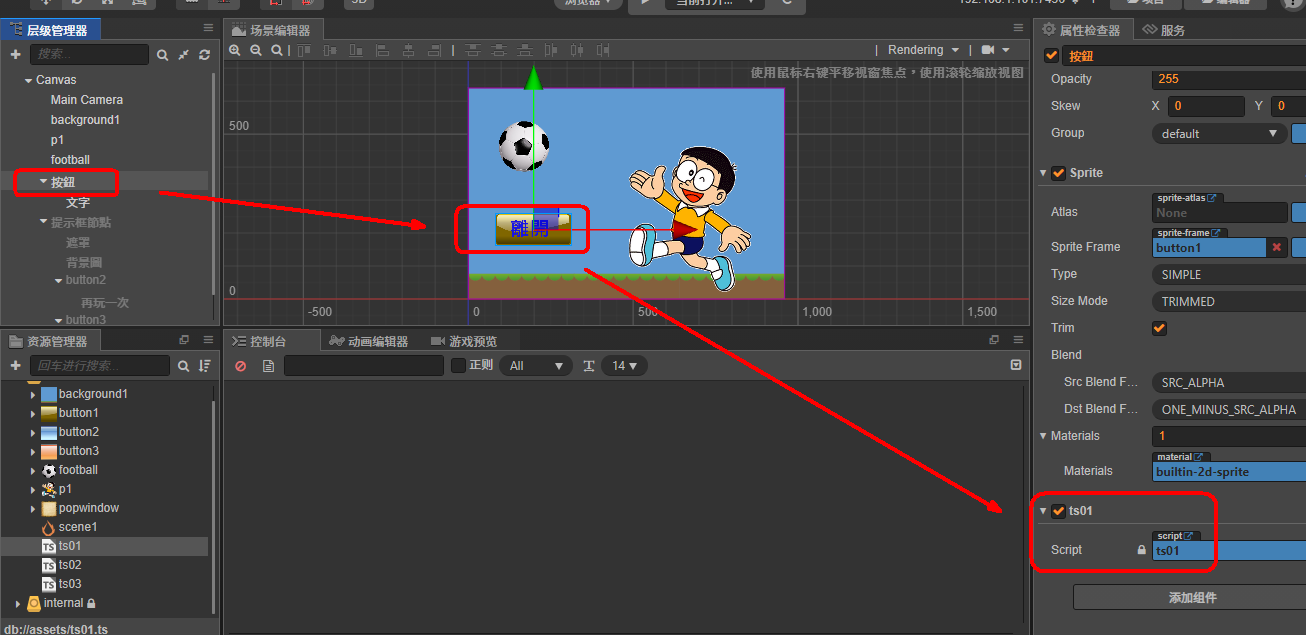The width and height of the screenshot is (1306, 635).
Task: Expand the popwindow asset in assets panel
Action: click(x=33, y=508)
